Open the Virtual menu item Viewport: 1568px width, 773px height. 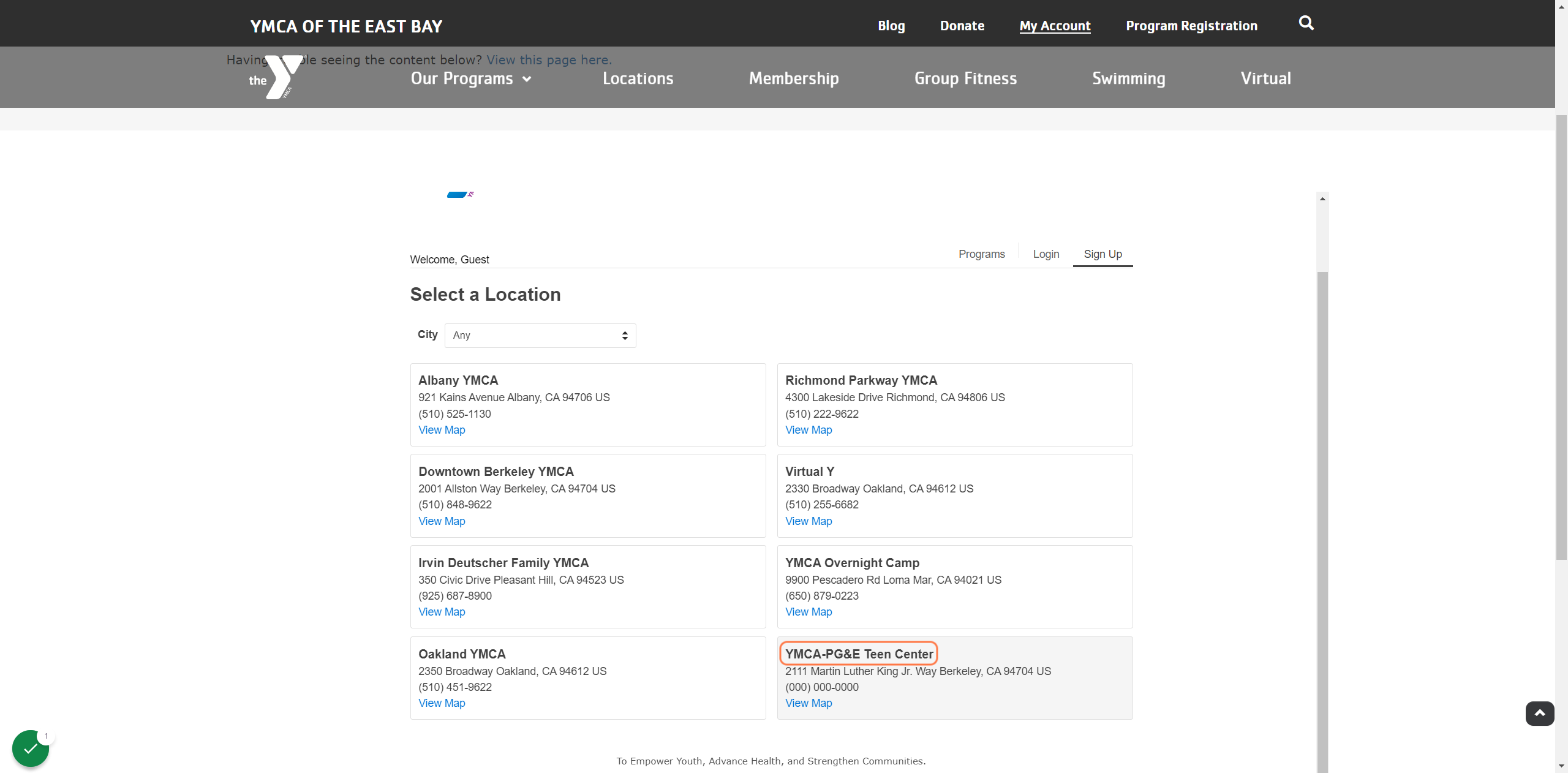pos(1265,78)
